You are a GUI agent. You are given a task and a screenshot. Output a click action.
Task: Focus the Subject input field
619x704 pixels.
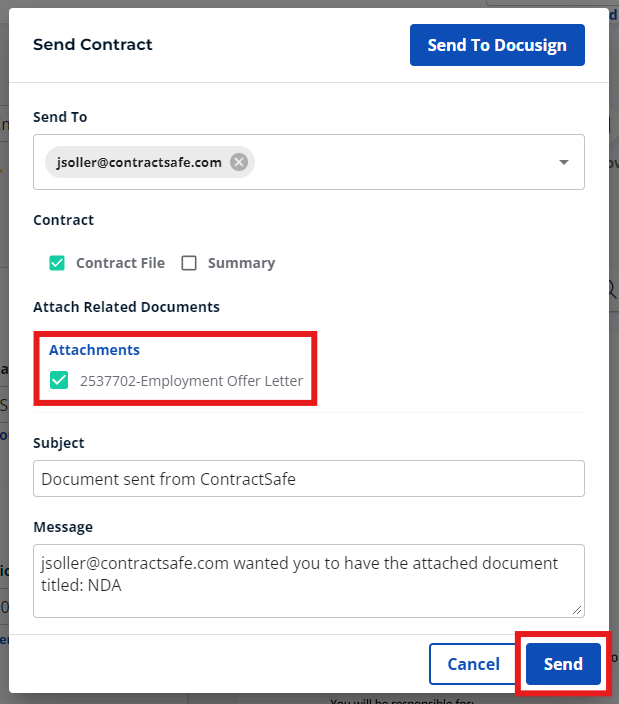(309, 479)
